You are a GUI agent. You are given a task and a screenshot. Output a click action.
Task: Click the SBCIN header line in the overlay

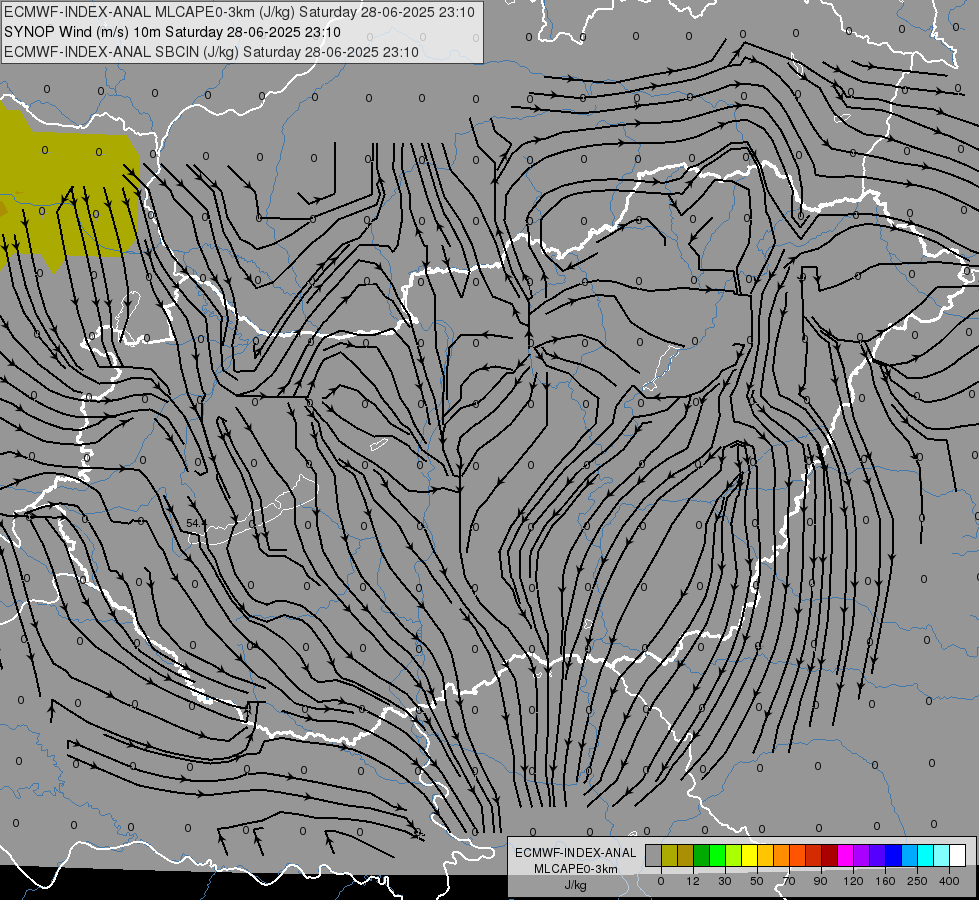[x=211, y=52]
